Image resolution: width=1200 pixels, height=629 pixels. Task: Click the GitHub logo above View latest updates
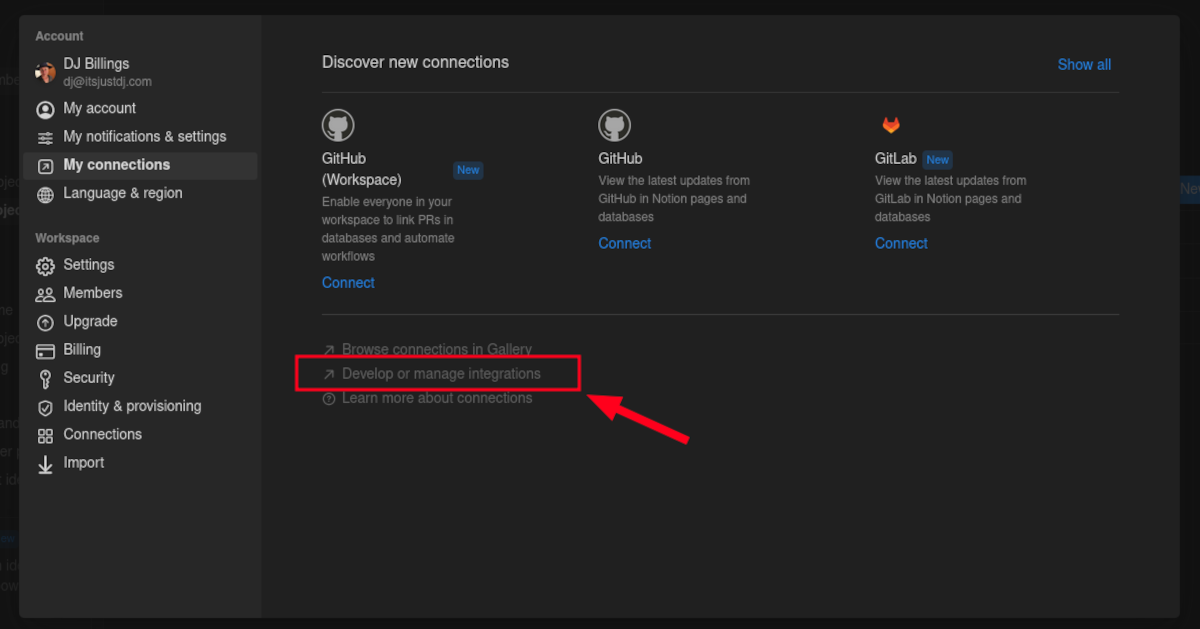[615, 125]
